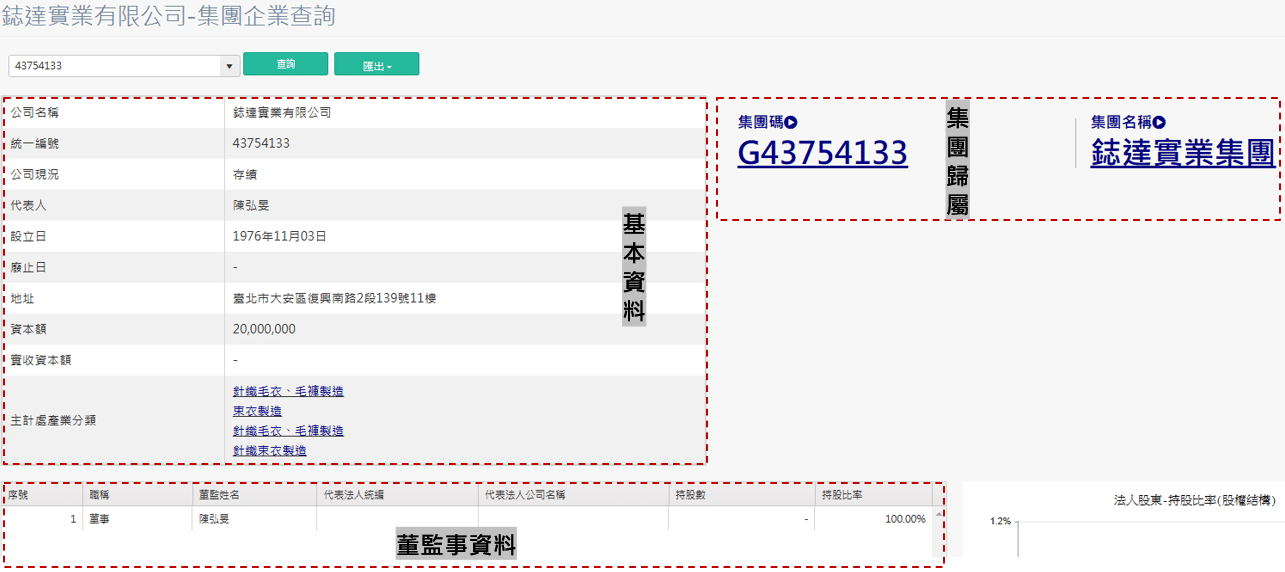Open the 匯出 export dropdown
This screenshot has height=572, width=1285.
point(376,65)
